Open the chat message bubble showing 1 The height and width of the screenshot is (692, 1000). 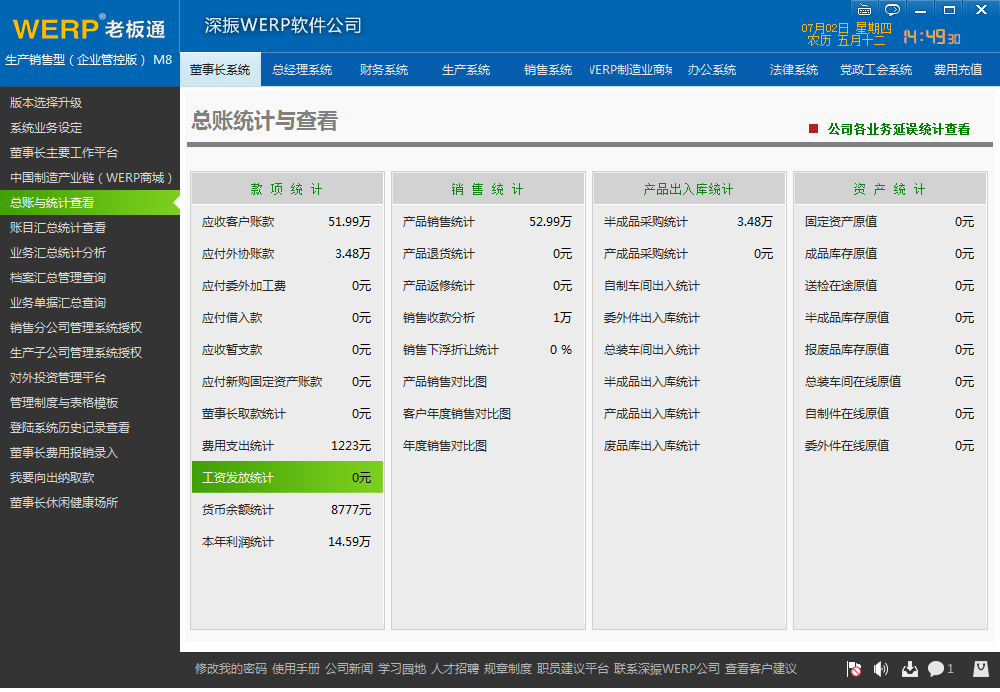click(x=940, y=669)
